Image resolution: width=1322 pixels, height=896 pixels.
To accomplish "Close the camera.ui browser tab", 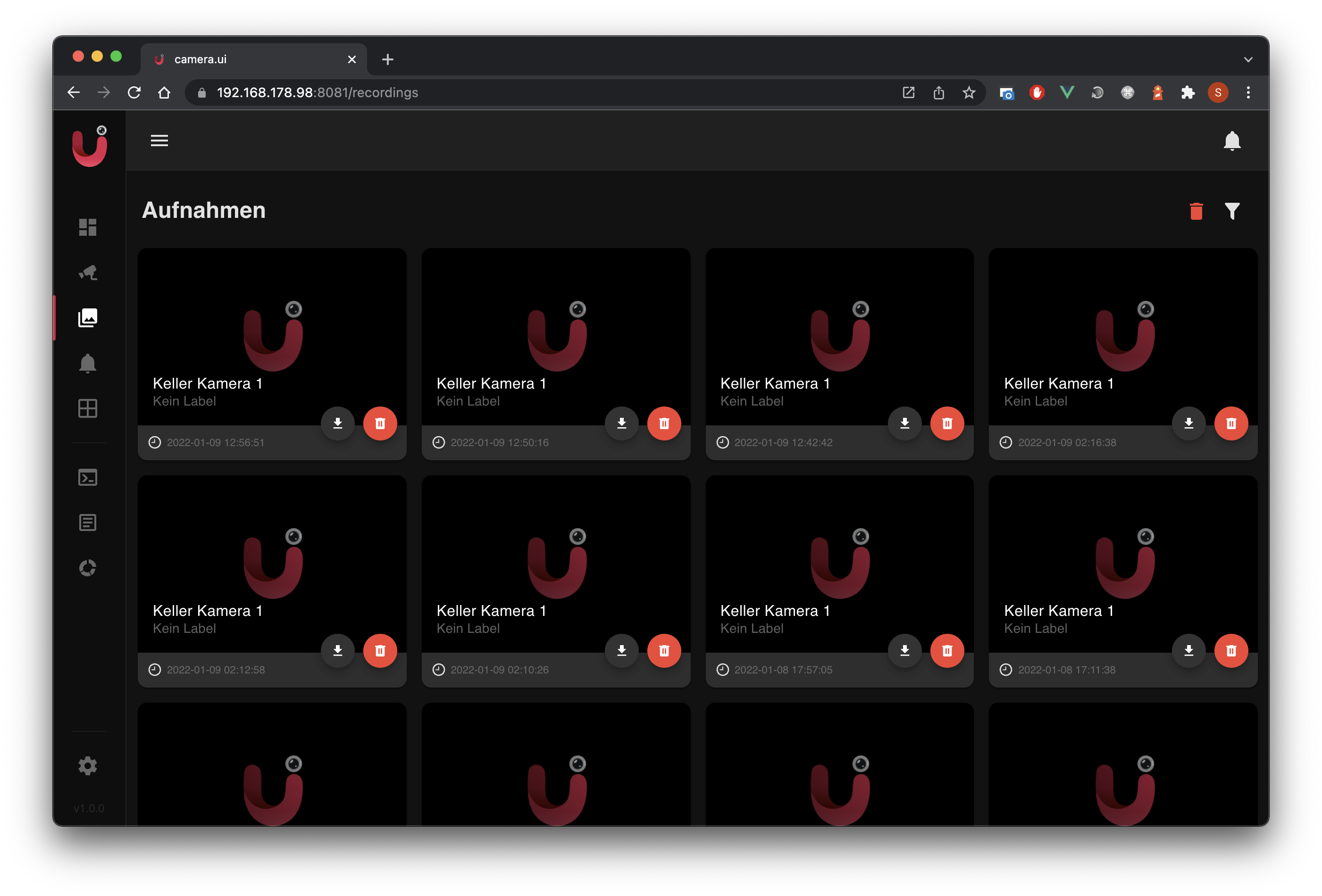I will [351, 59].
